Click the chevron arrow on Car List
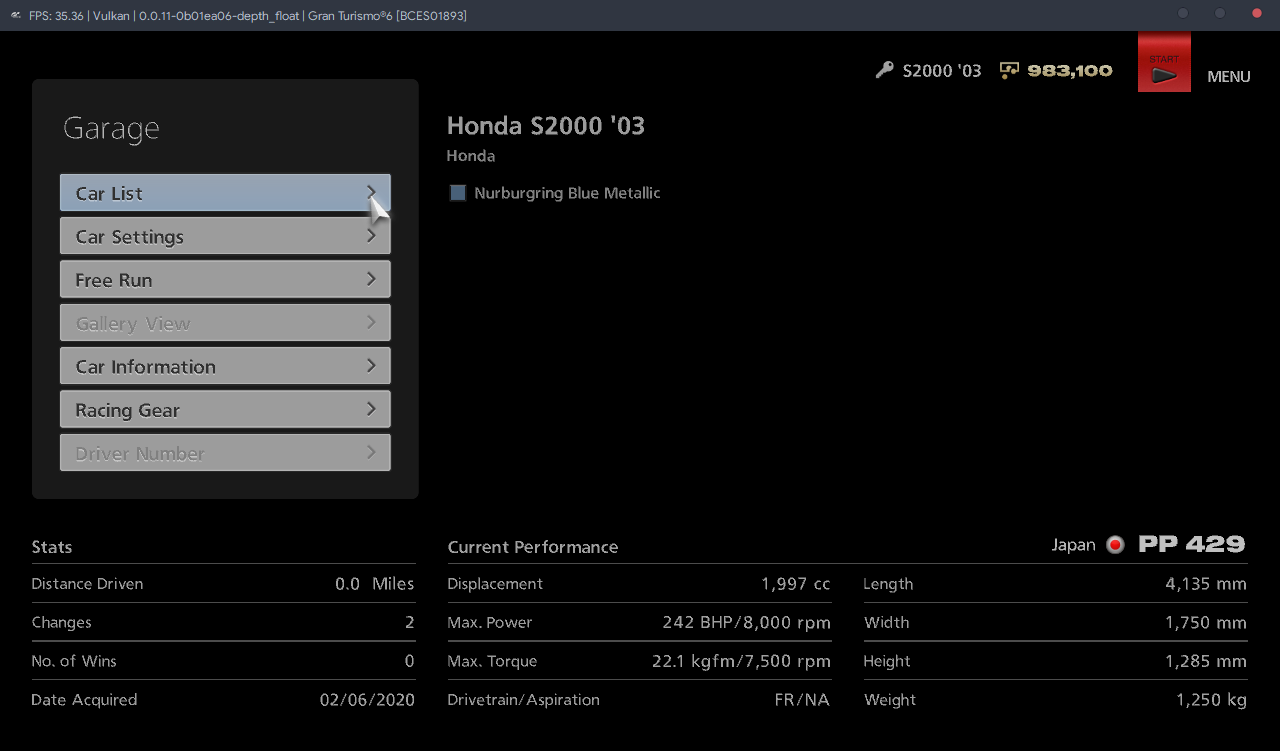The image size is (1280, 751). [371, 192]
